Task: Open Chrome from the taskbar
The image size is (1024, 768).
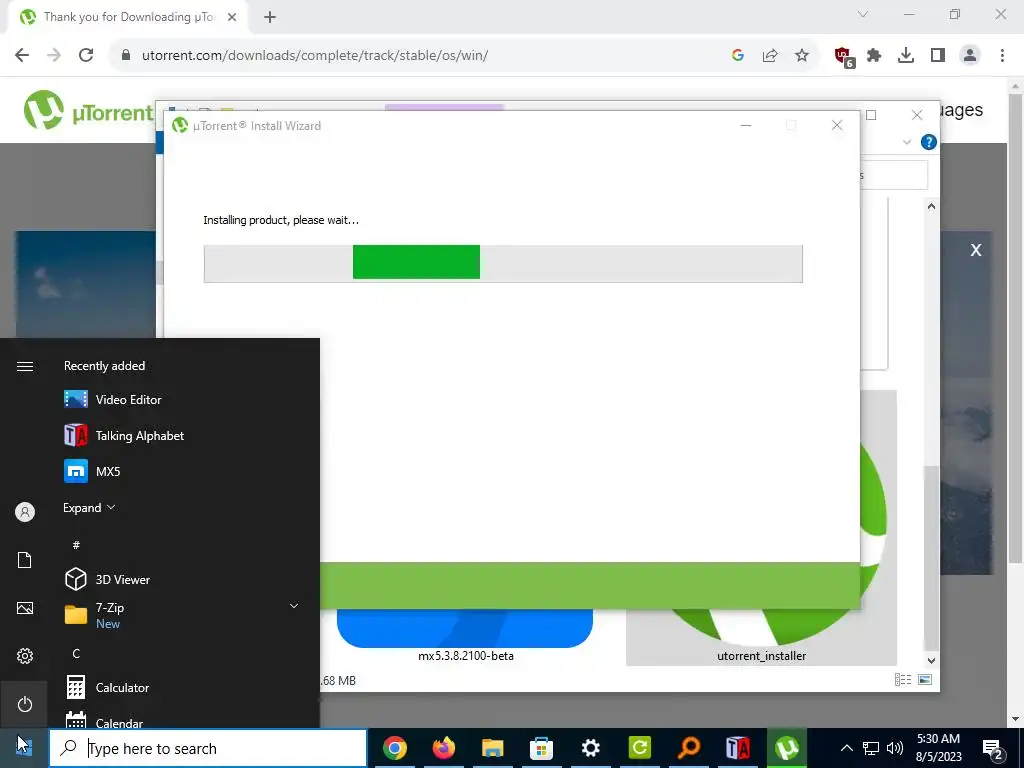Action: coord(395,748)
